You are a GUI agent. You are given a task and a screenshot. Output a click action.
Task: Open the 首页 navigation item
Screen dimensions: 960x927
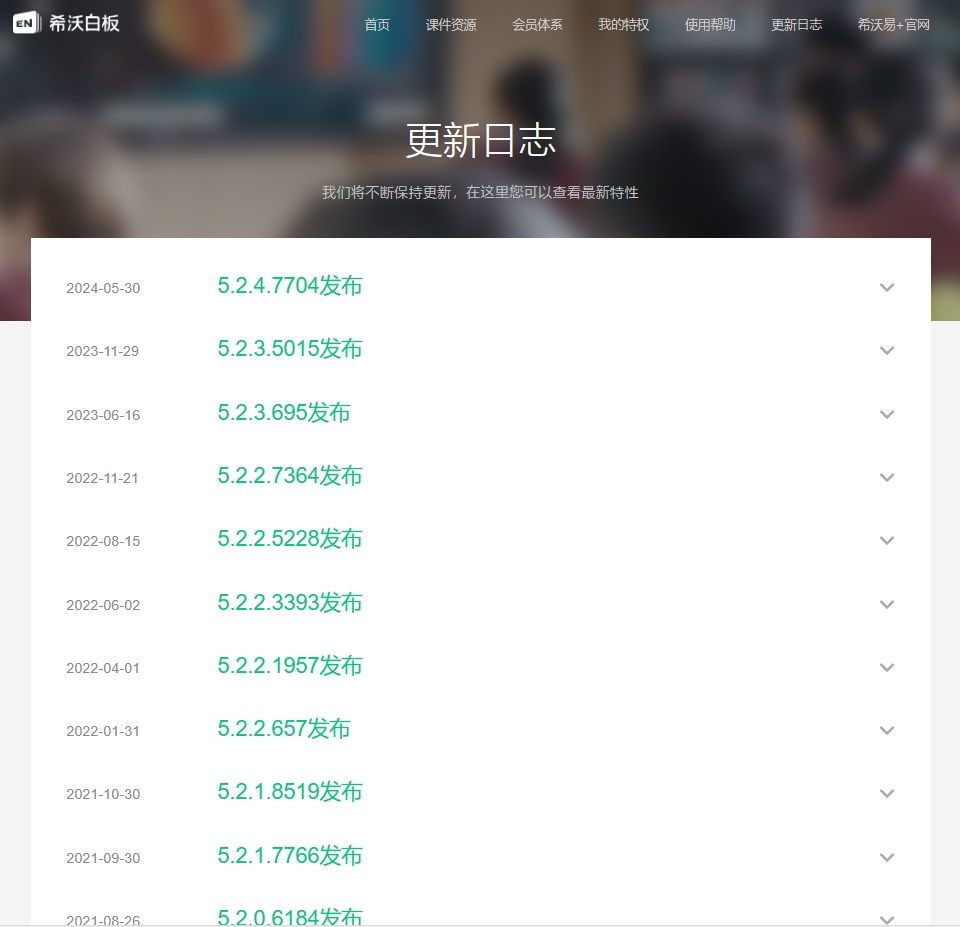(x=377, y=24)
